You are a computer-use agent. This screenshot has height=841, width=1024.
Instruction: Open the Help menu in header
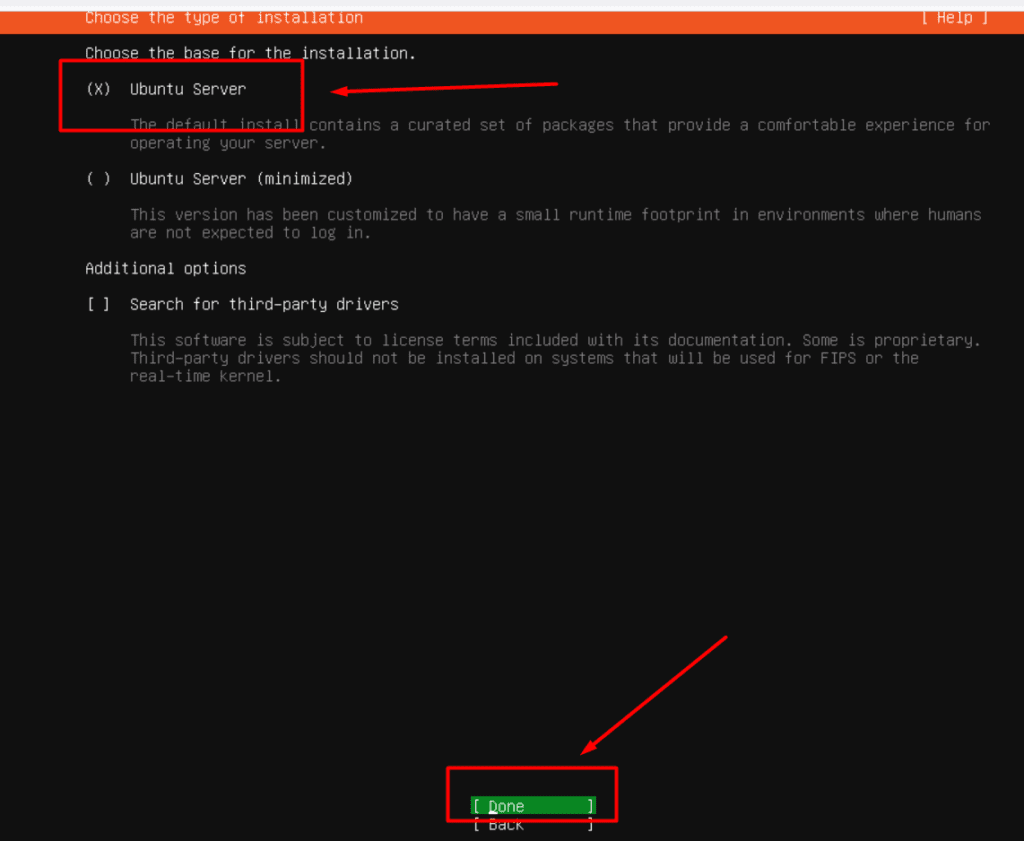[x=955, y=18]
